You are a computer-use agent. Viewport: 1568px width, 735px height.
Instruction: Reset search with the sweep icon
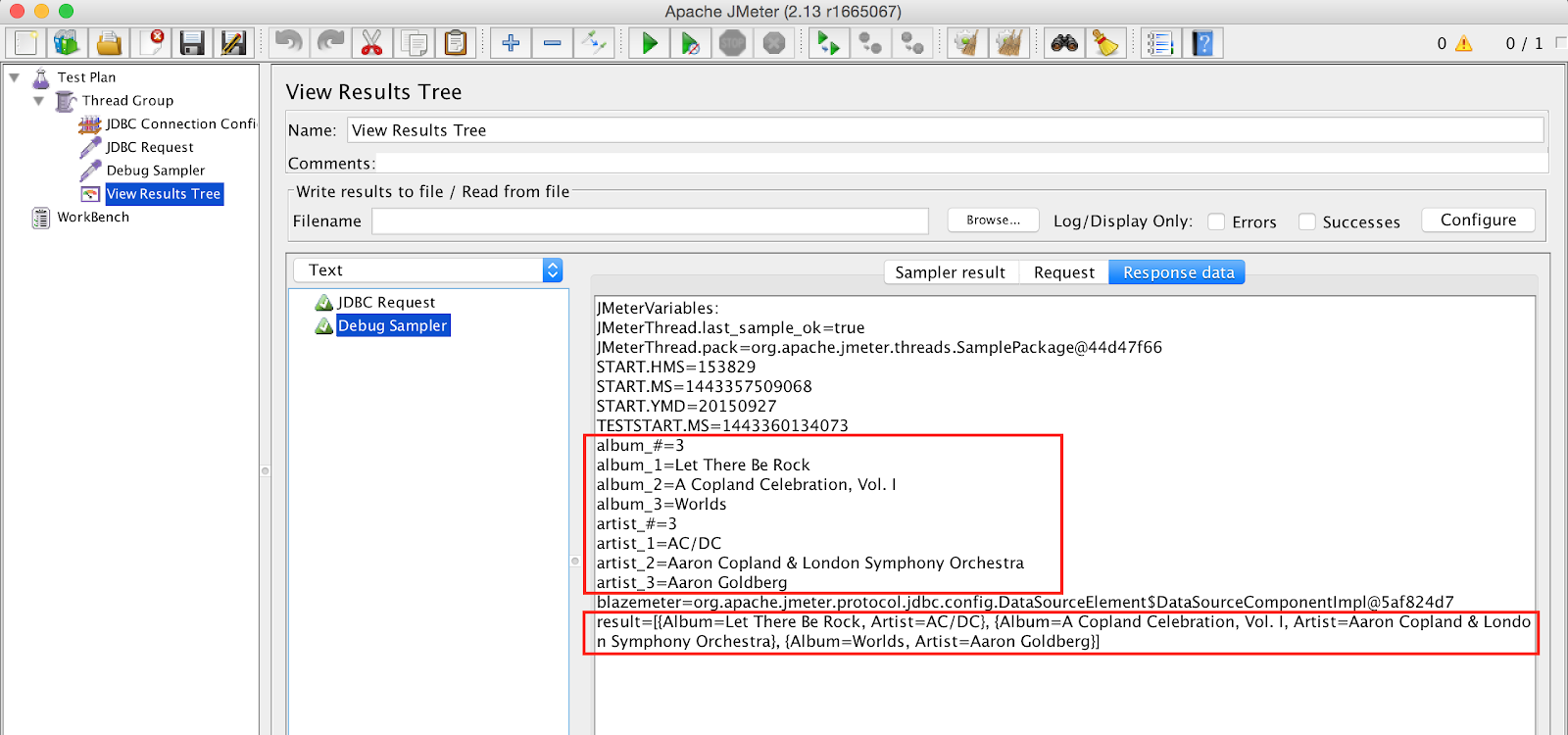click(x=1105, y=43)
